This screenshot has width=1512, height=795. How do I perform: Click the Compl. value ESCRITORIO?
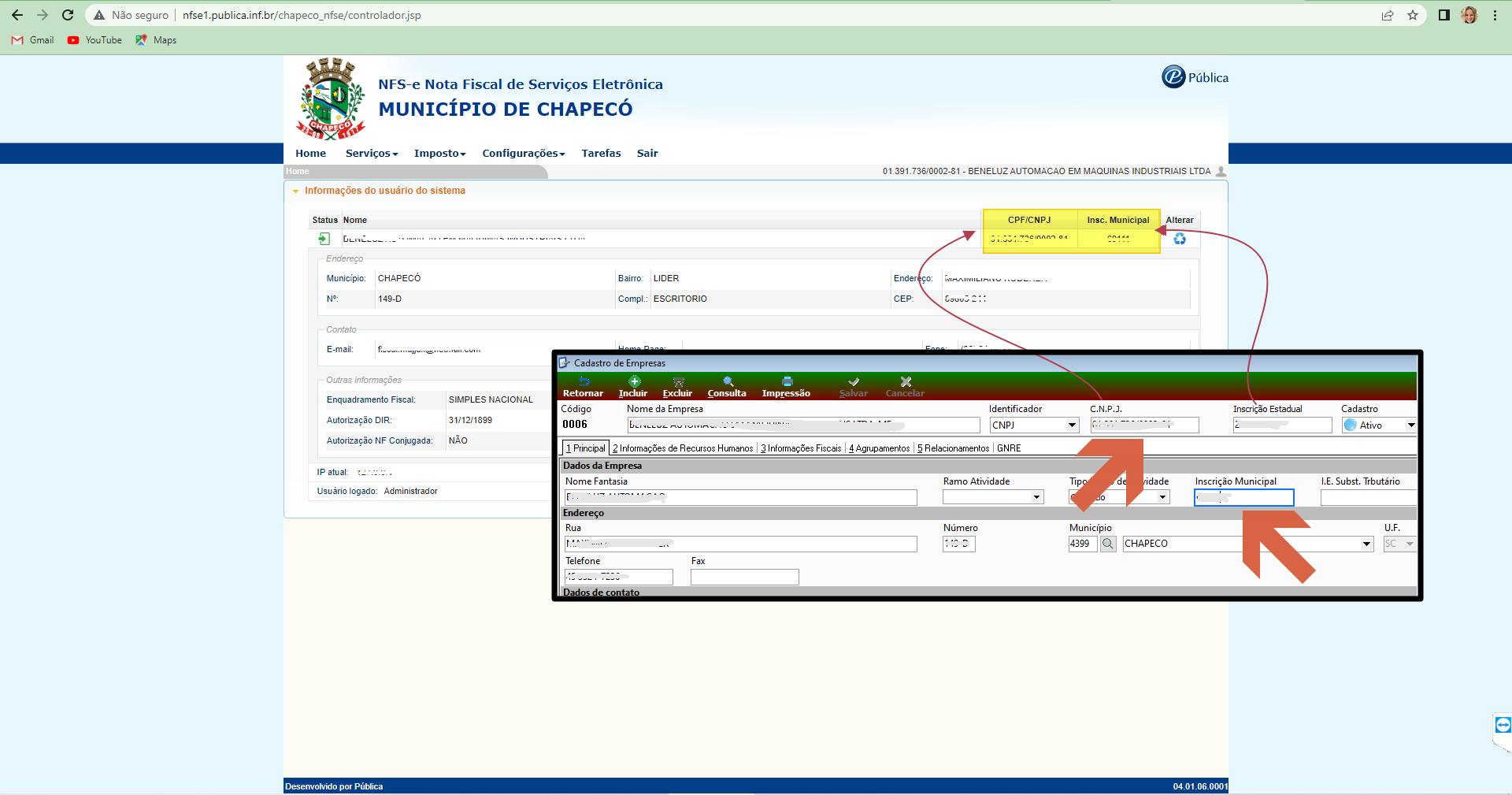coord(680,299)
